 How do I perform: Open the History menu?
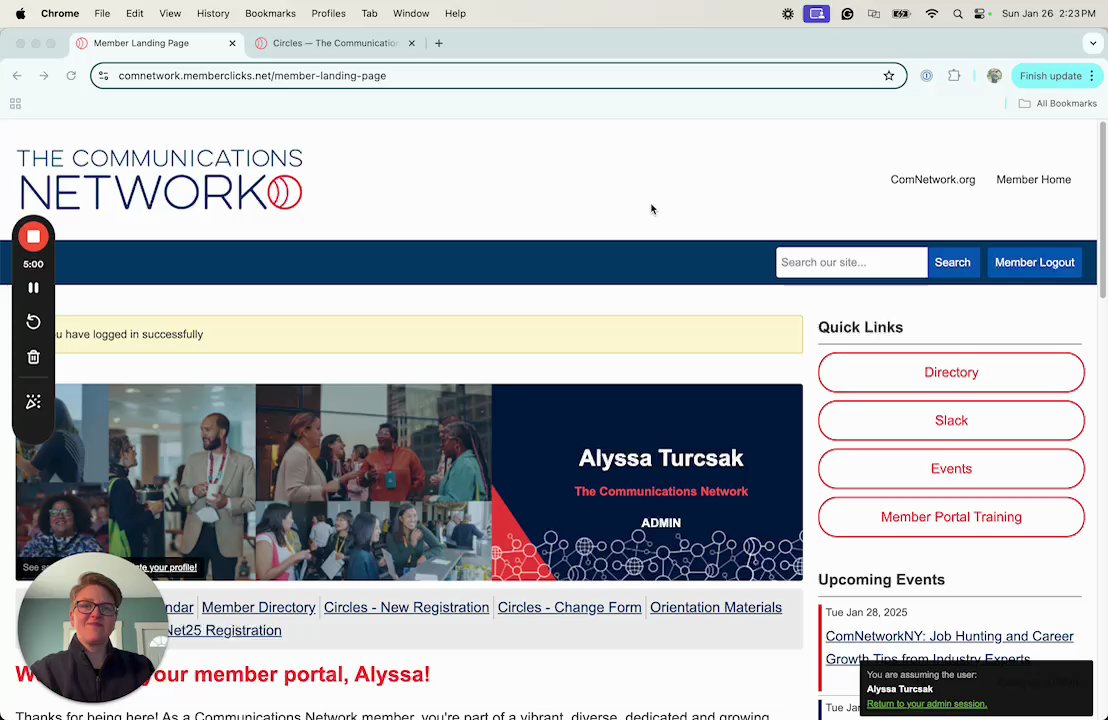[x=213, y=13]
